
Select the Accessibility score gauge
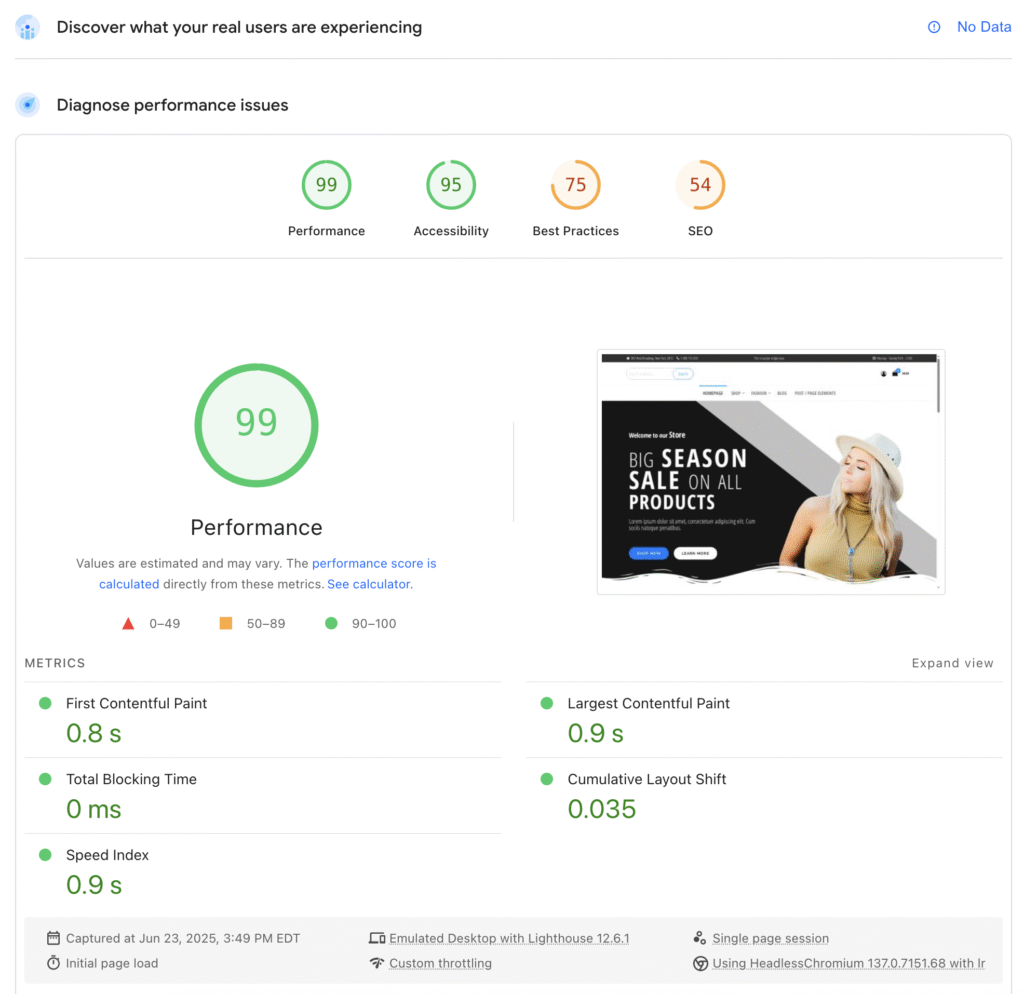tap(451, 185)
